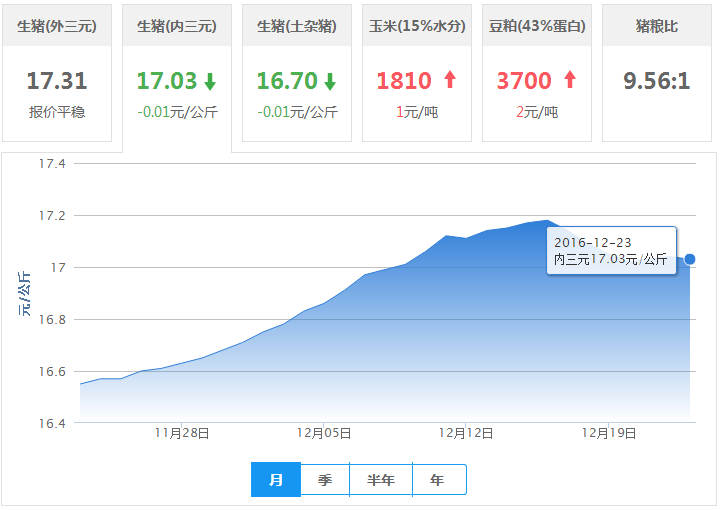The image size is (721, 510).
Task: Select the 生猪(外三元) price card
Action: pos(57,73)
